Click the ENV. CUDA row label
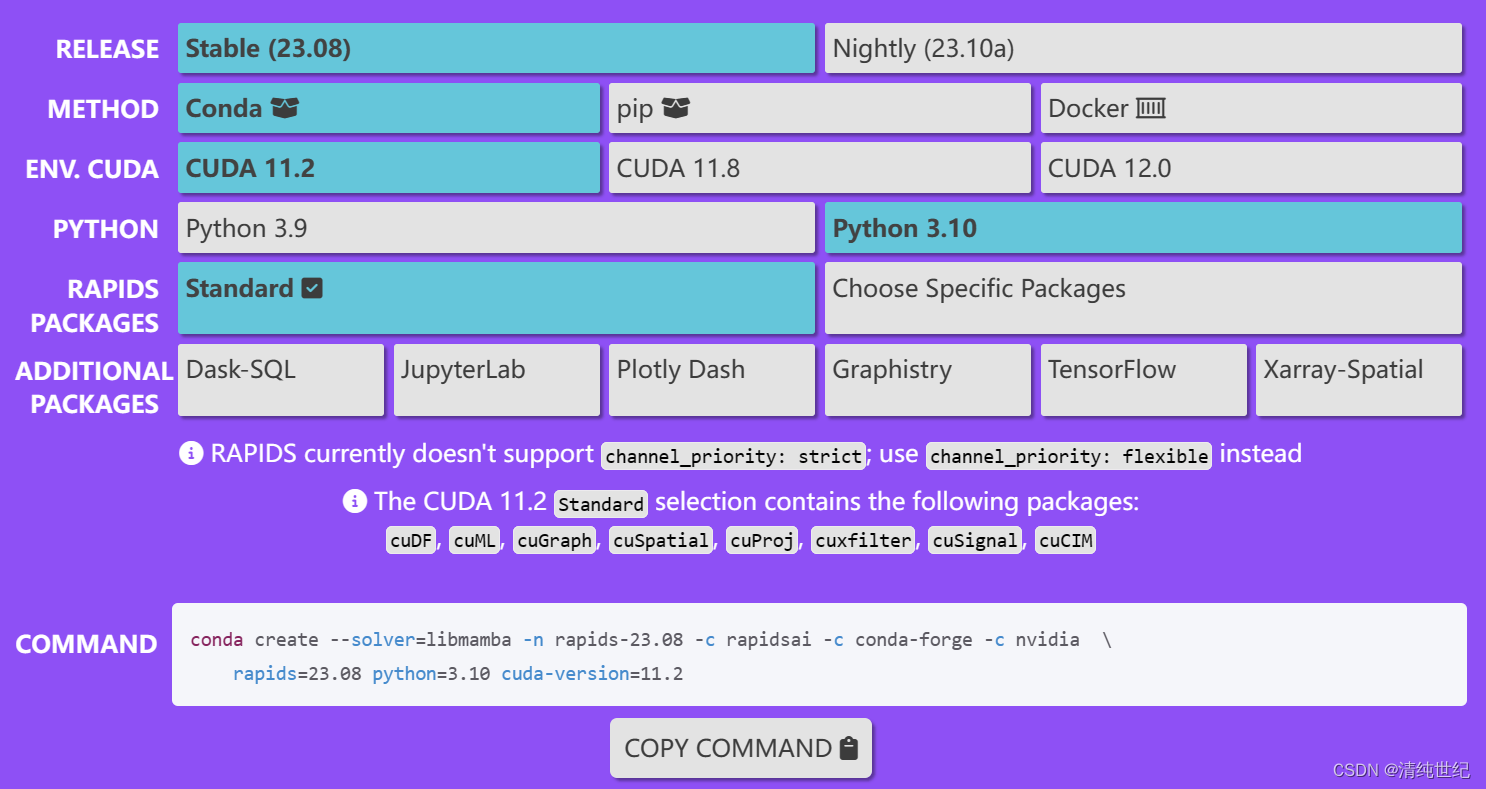Viewport: 1486px width, 789px height. (x=92, y=169)
